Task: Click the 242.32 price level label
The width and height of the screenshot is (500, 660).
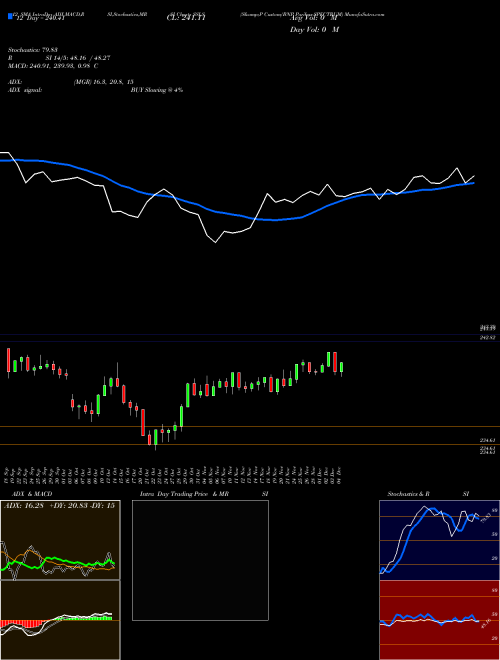Action: coord(488,338)
